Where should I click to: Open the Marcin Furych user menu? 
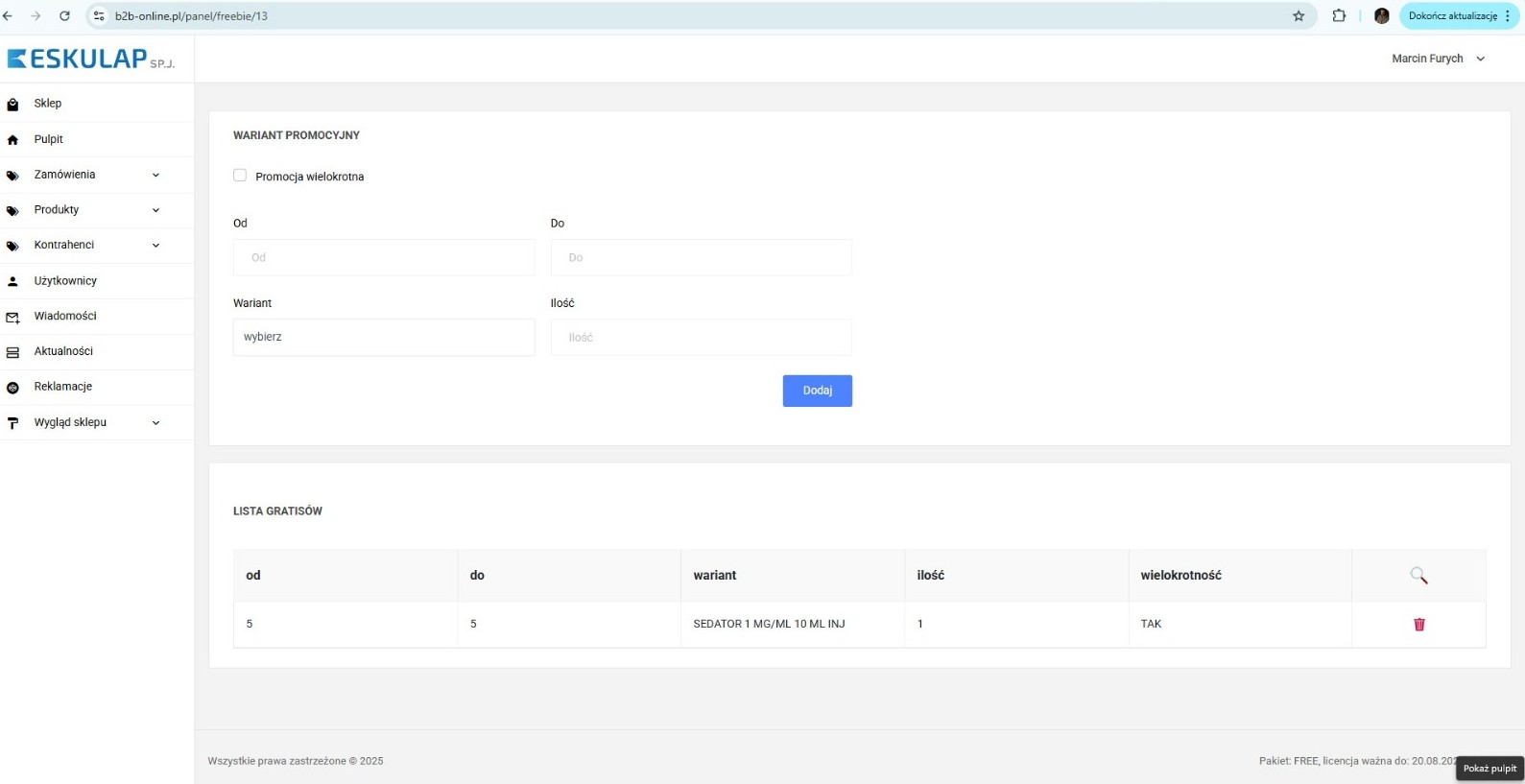click(1438, 59)
